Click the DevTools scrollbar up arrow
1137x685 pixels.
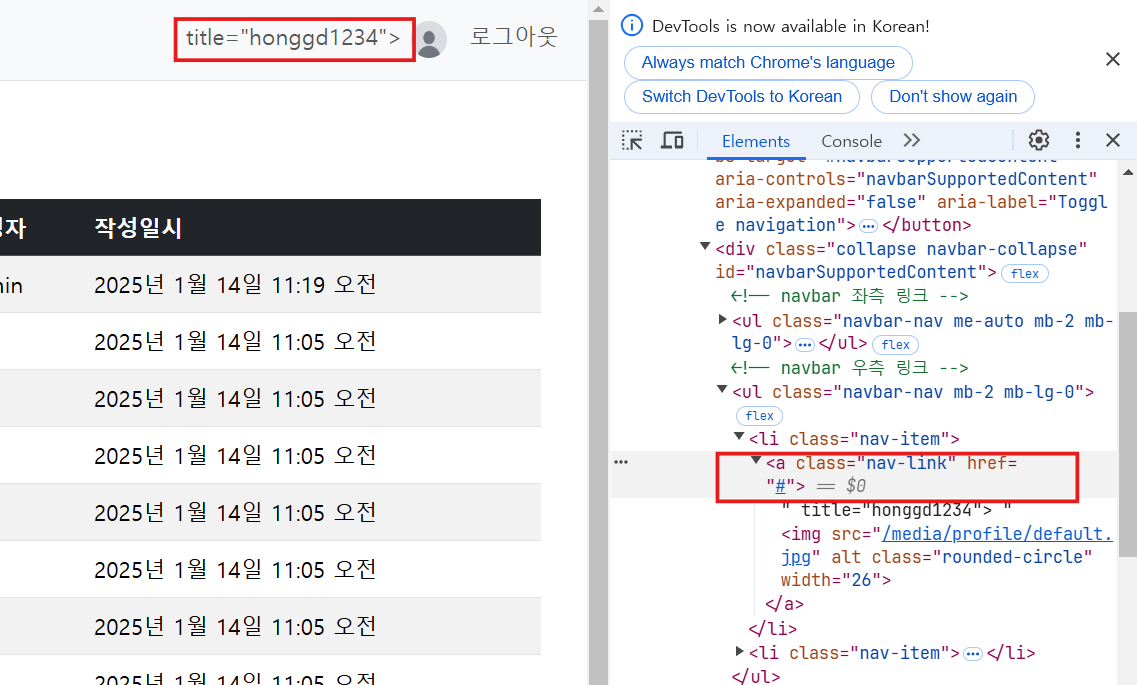coord(1128,172)
